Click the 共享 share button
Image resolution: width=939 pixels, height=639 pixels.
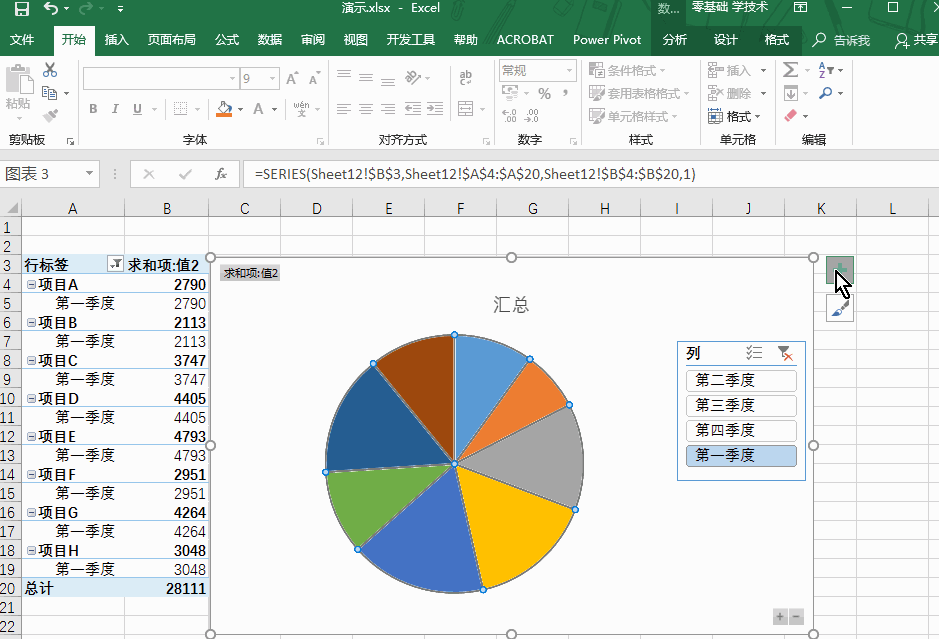tap(916, 40)
